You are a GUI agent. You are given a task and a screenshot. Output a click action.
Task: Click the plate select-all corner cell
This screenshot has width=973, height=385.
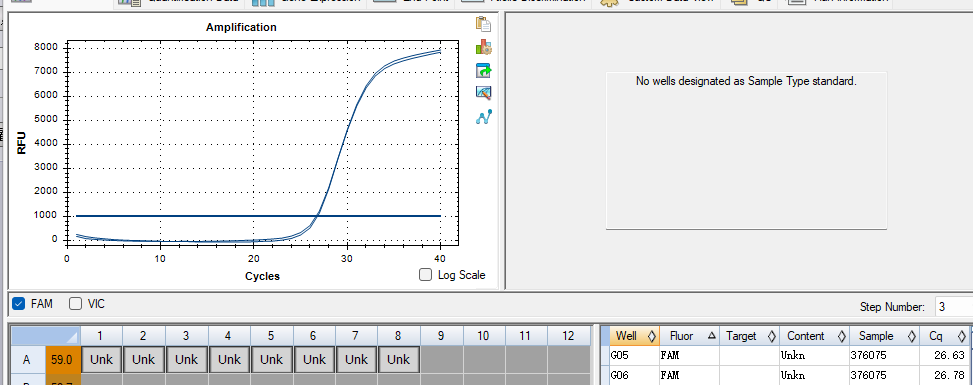(x=46, y=336)
